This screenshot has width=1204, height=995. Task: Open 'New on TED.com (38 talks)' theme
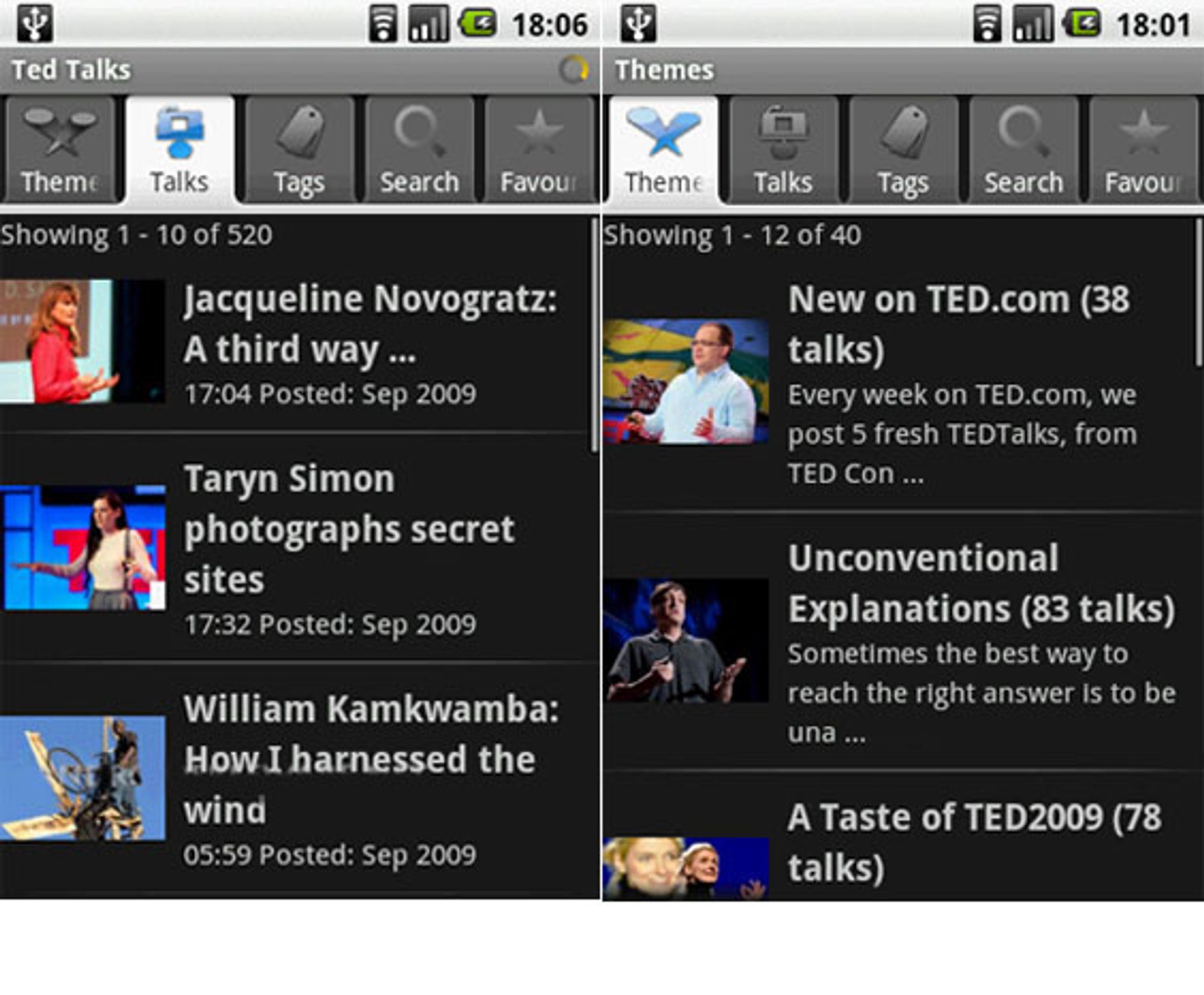[959, 324]
